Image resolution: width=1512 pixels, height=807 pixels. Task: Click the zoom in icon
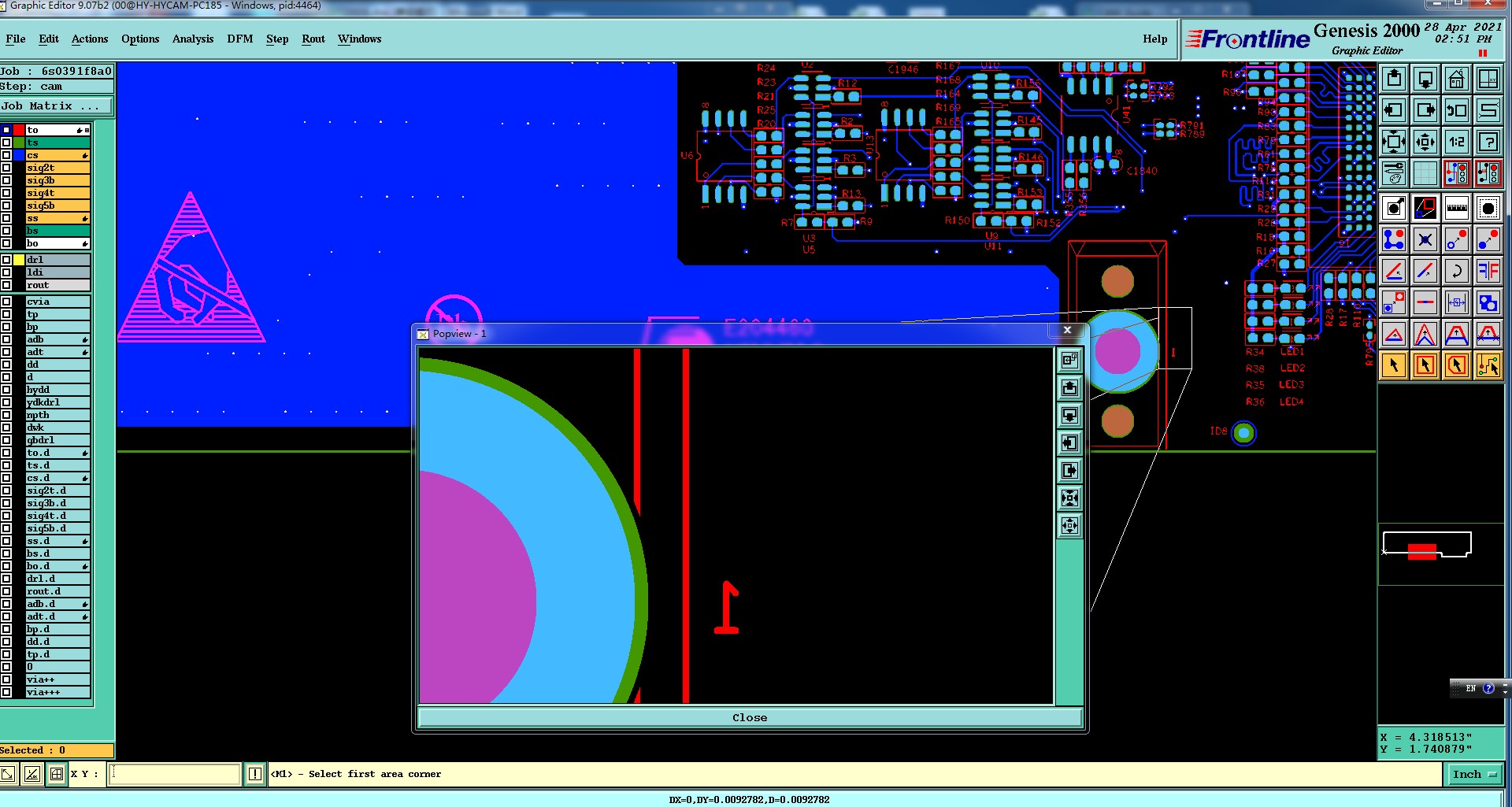[1394, 142]
